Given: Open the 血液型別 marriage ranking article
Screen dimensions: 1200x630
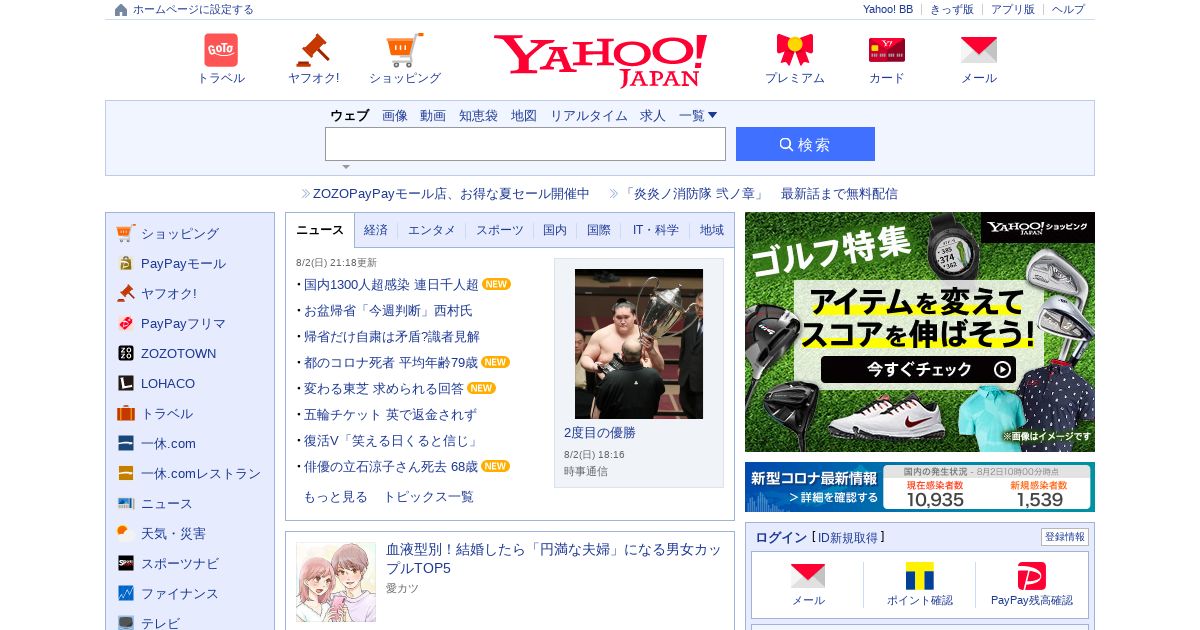Looking at the screenshot, I should click(x=553, y=558).
